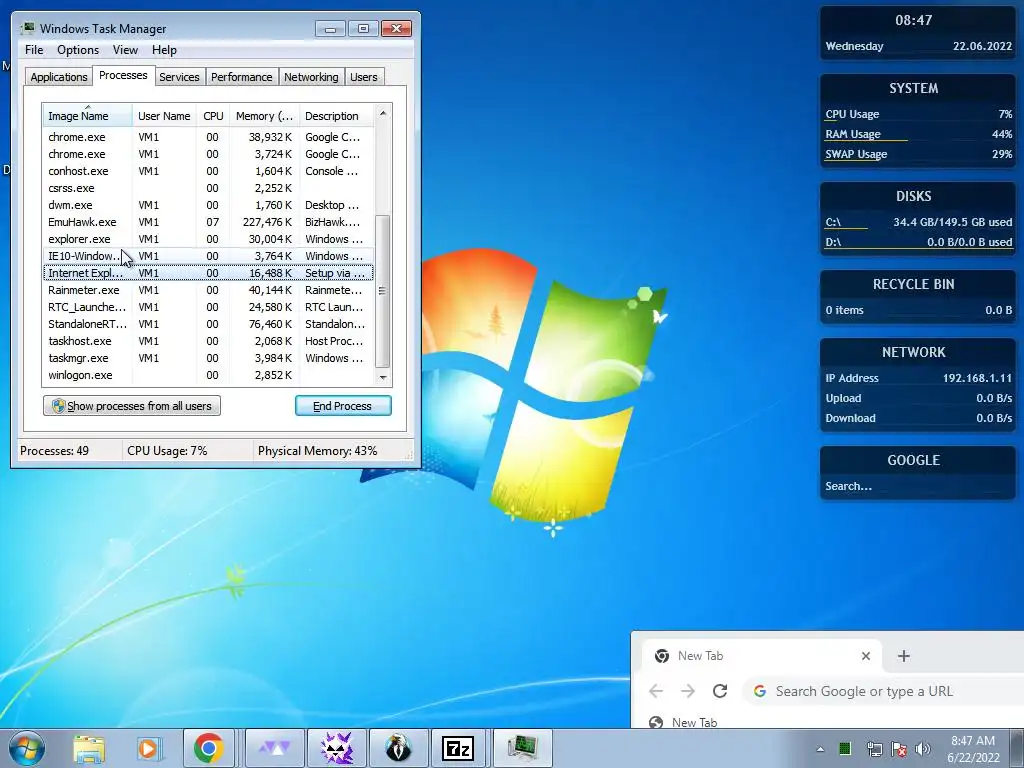The image size is (1024, 768).
Task: Open the volume speaker tray icon
Action: [x=923, y=749]
